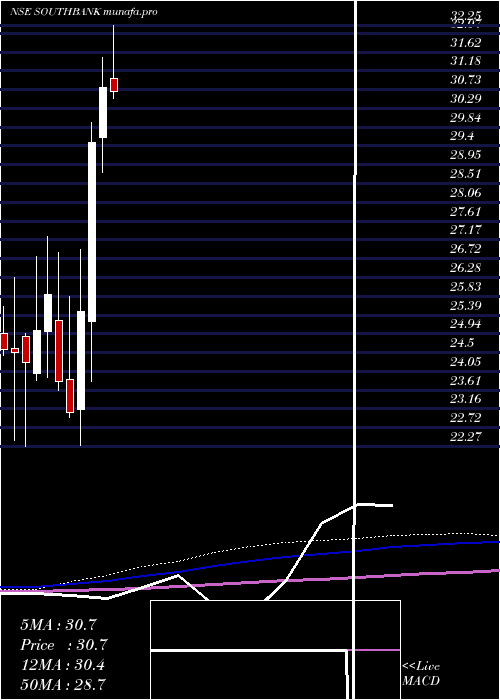Select the 24.94 price axis label
The image size is (500, 700).
click(466, 324)
